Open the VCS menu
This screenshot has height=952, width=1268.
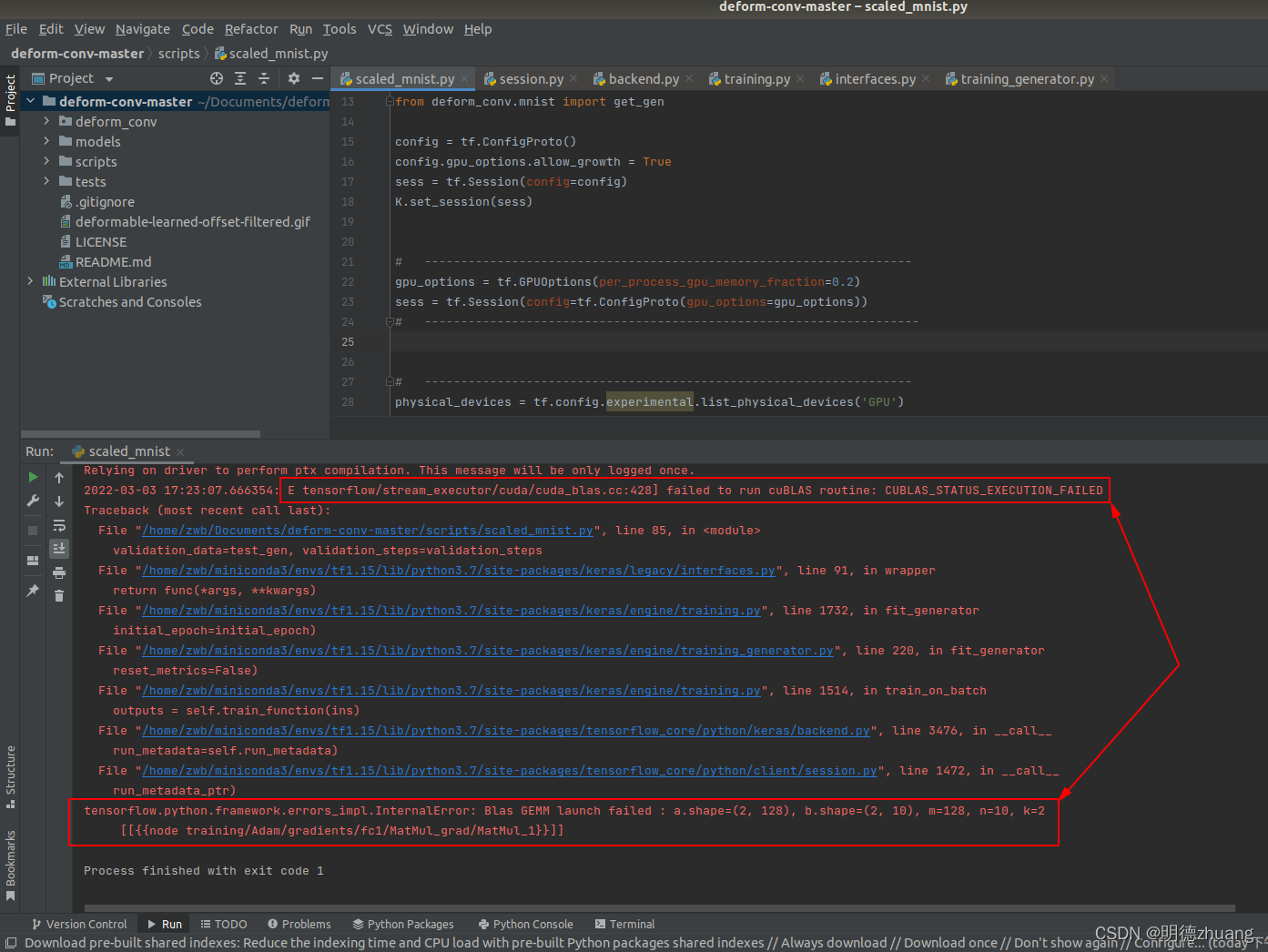click(x=380, y=29)
